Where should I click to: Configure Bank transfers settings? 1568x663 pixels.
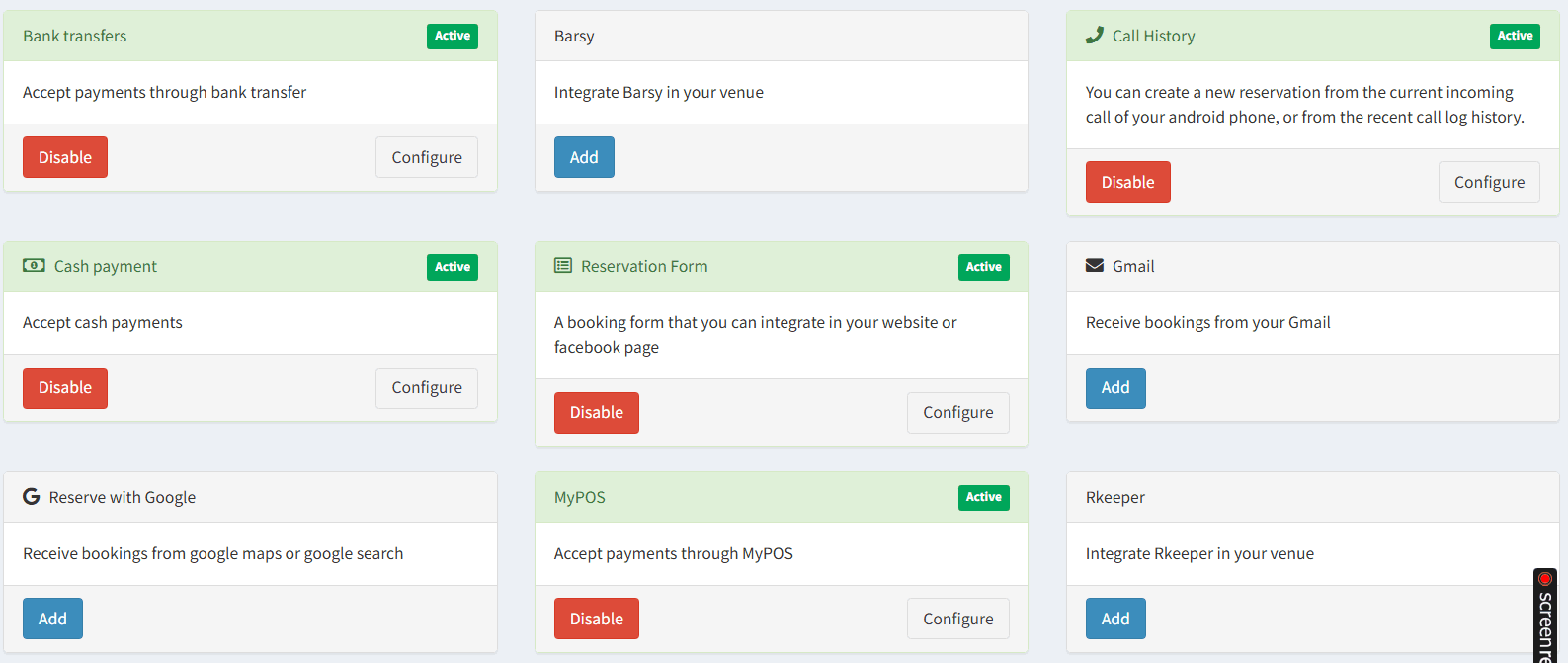[427, 157]
